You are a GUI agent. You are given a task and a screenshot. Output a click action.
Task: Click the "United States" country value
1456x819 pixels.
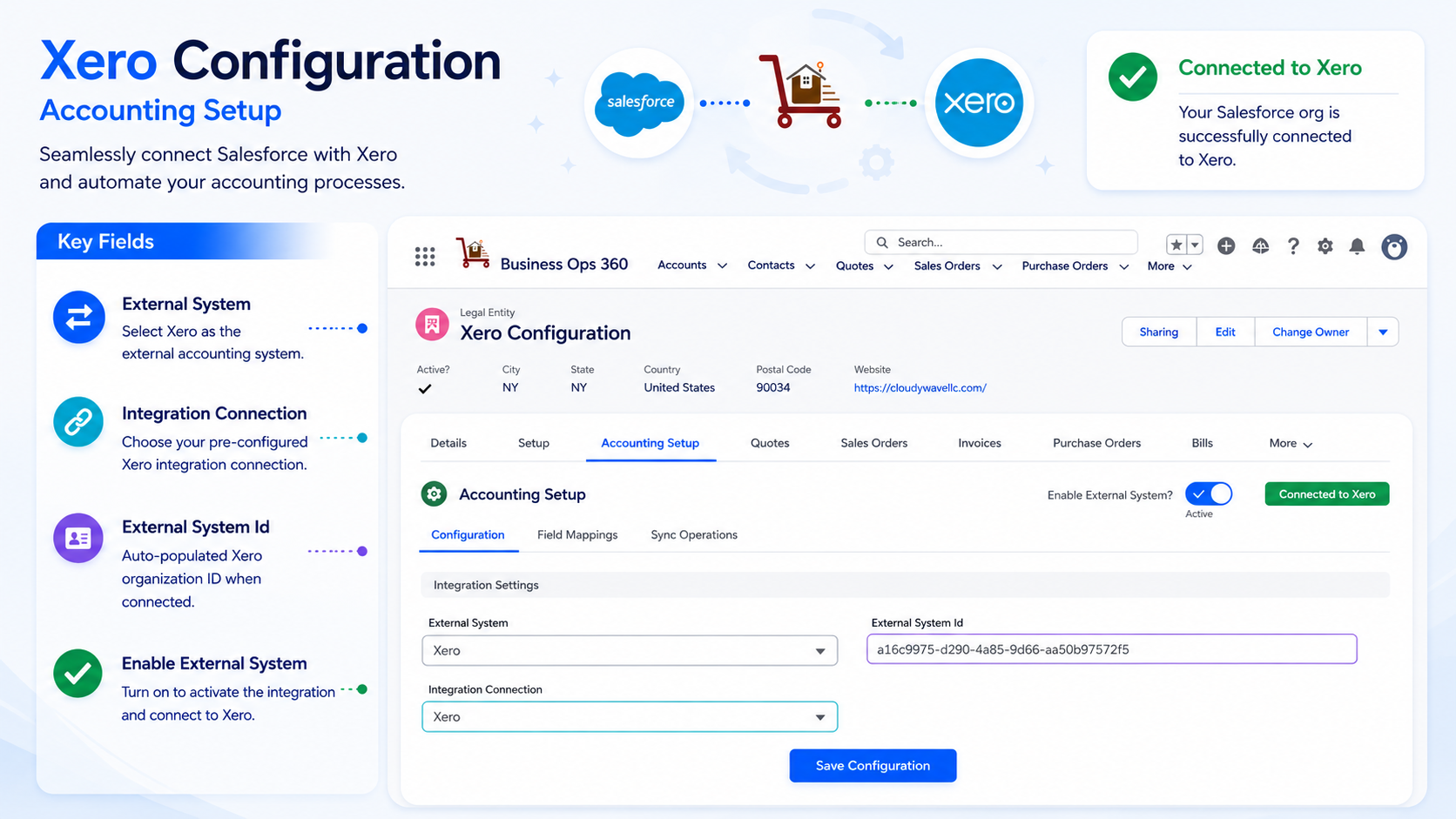pyautogui.click(x=679, y=387)
